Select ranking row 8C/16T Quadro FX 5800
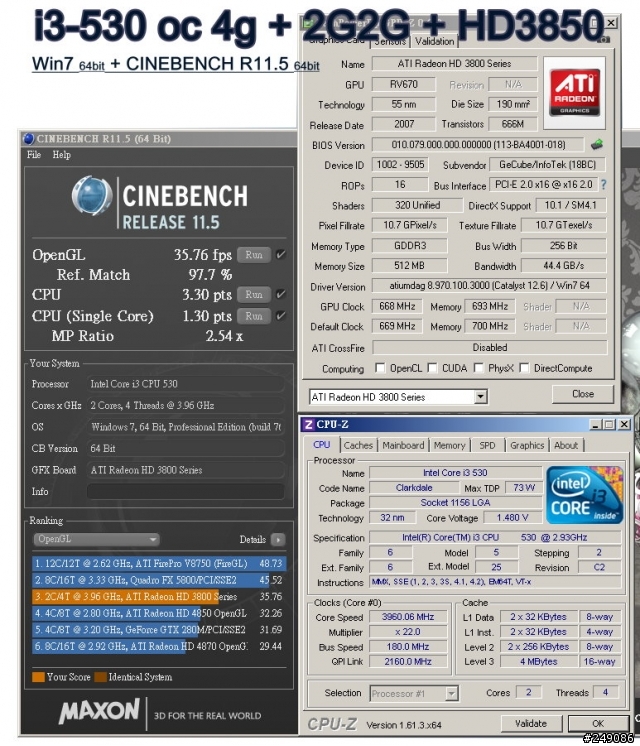 click(x=159, y=580)
